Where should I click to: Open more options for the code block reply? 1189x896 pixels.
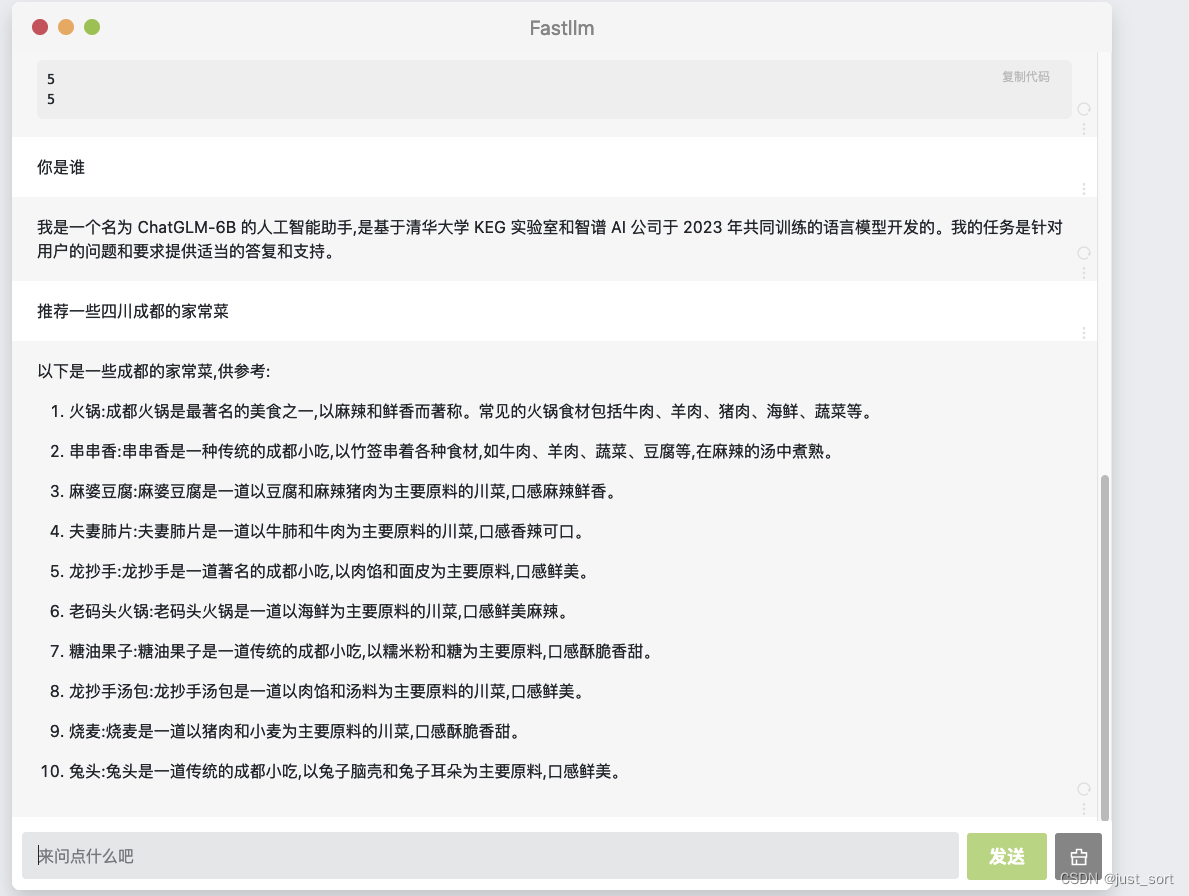(1084, 129)
